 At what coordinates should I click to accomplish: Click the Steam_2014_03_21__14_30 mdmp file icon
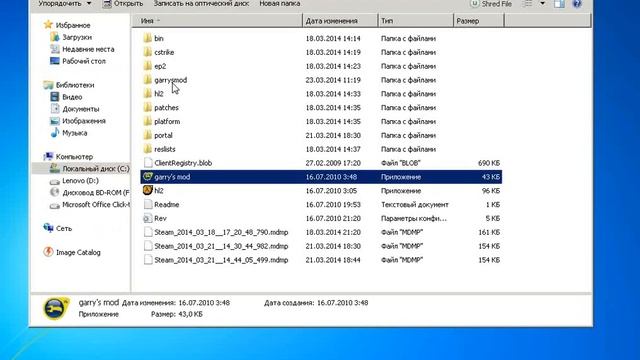click(x=148, y=246)
